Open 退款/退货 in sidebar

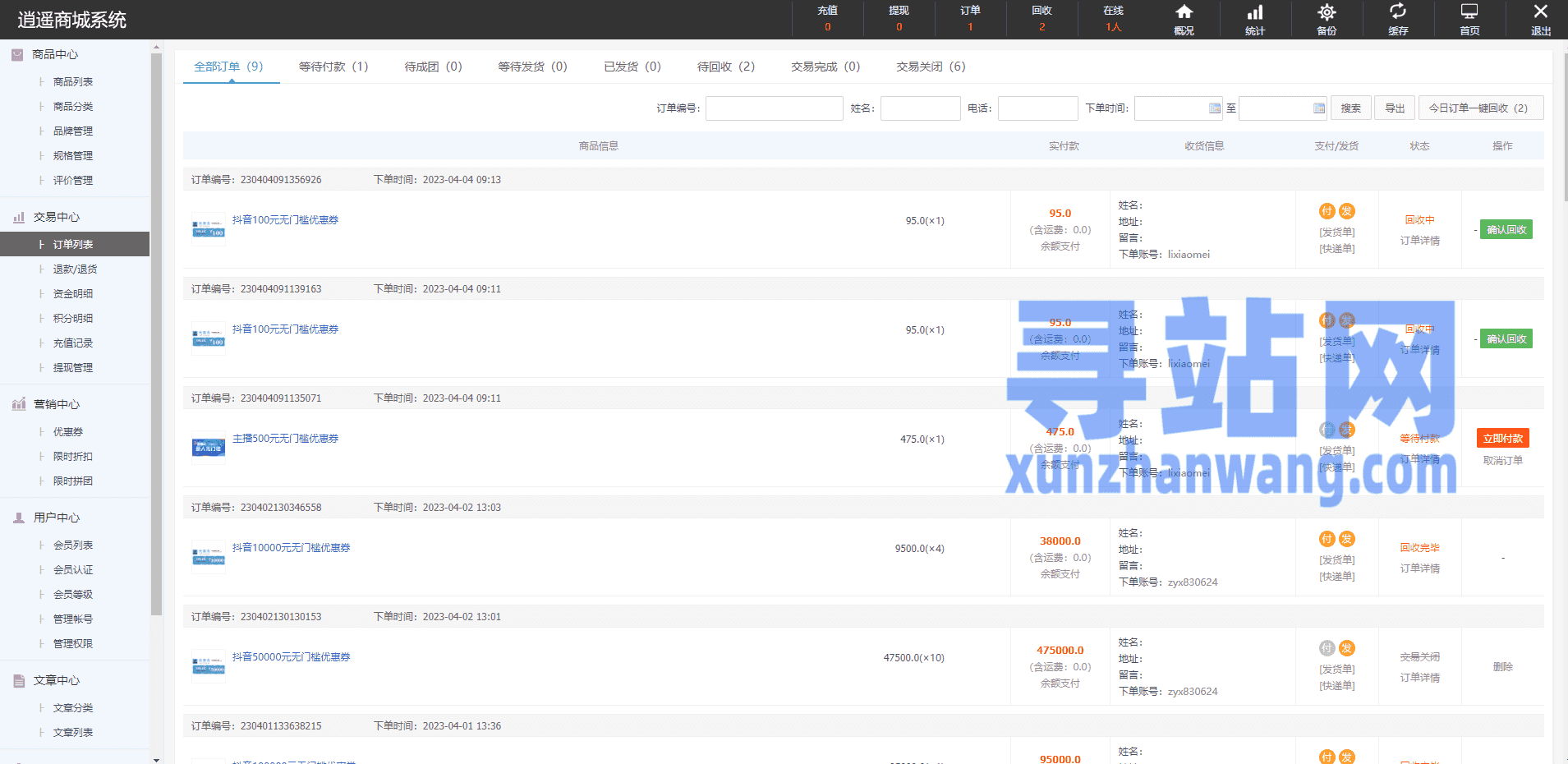coord(75,269)
